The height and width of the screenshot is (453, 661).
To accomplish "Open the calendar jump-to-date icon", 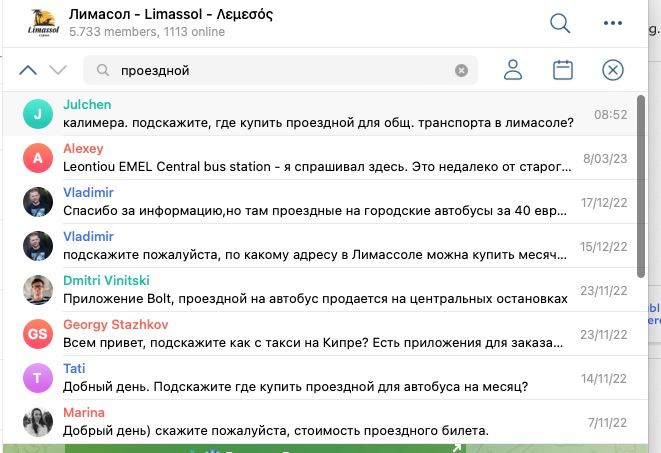I will point(563,70).
